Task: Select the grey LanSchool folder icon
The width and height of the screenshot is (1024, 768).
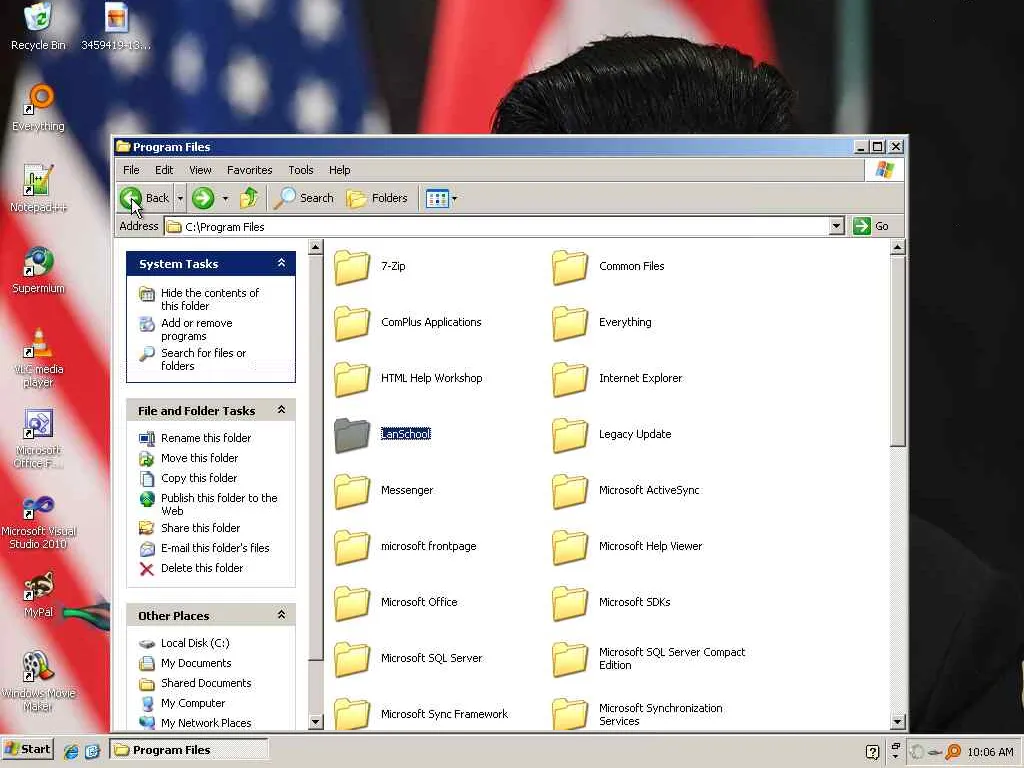Action: (x=352, y=434)
